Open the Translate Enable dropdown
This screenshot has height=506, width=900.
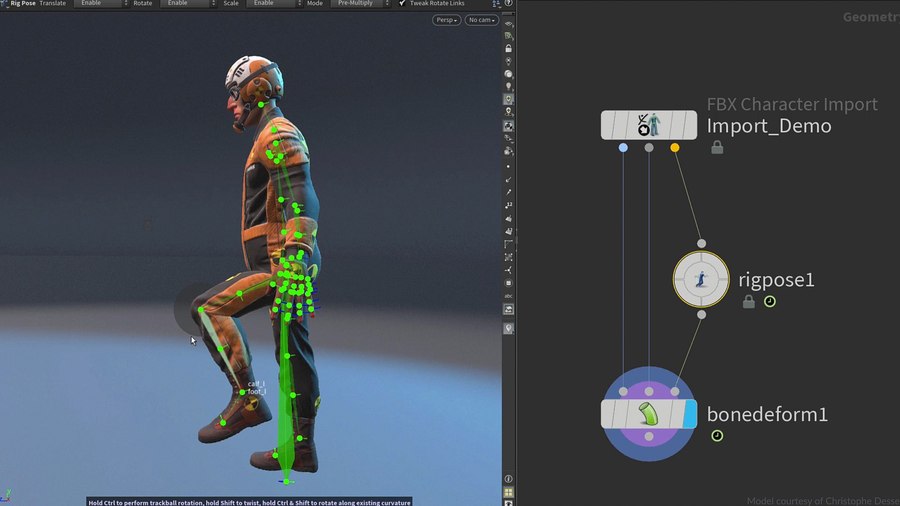point(98,4)
